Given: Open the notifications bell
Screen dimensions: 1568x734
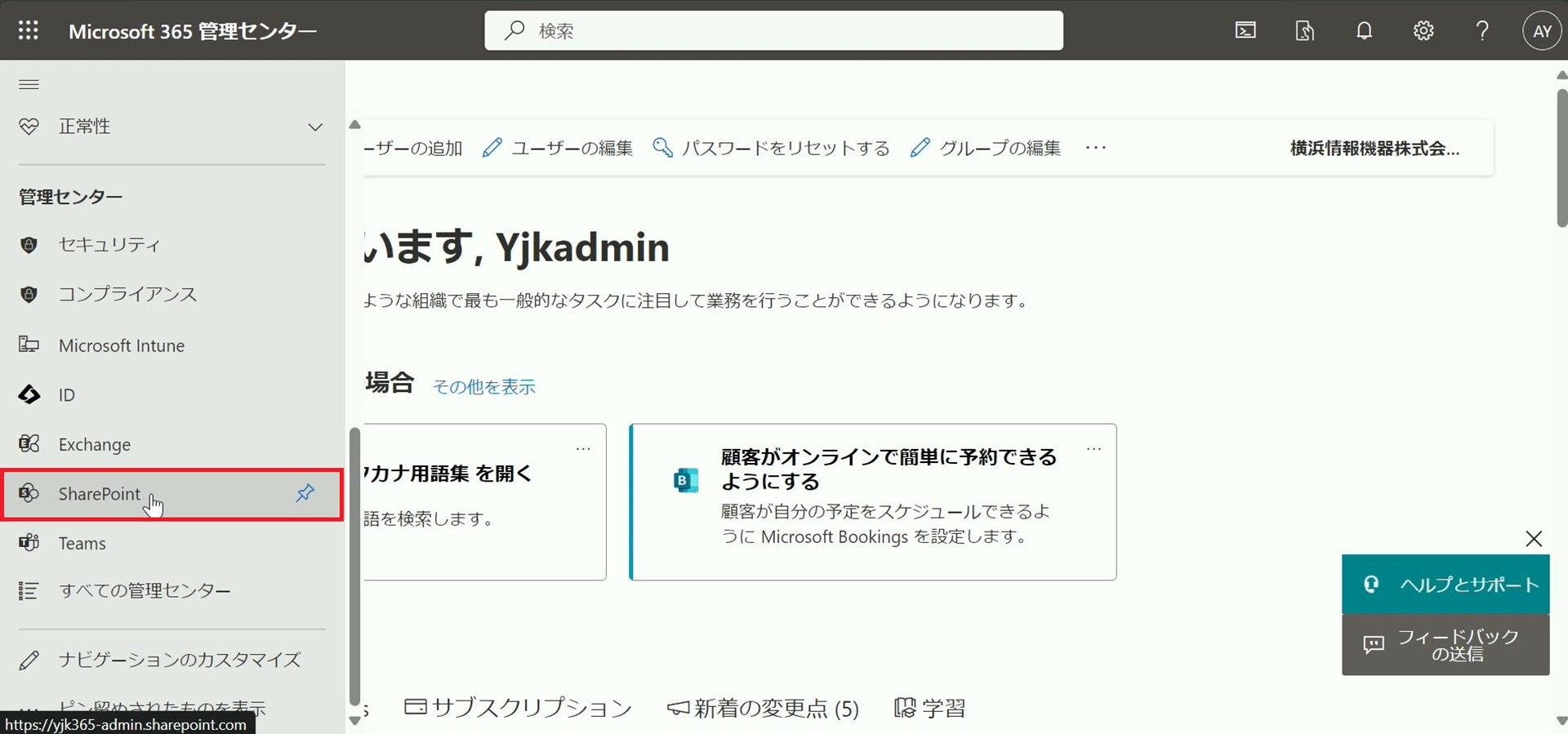Looking at the screenshot, I should point(1364,31).
